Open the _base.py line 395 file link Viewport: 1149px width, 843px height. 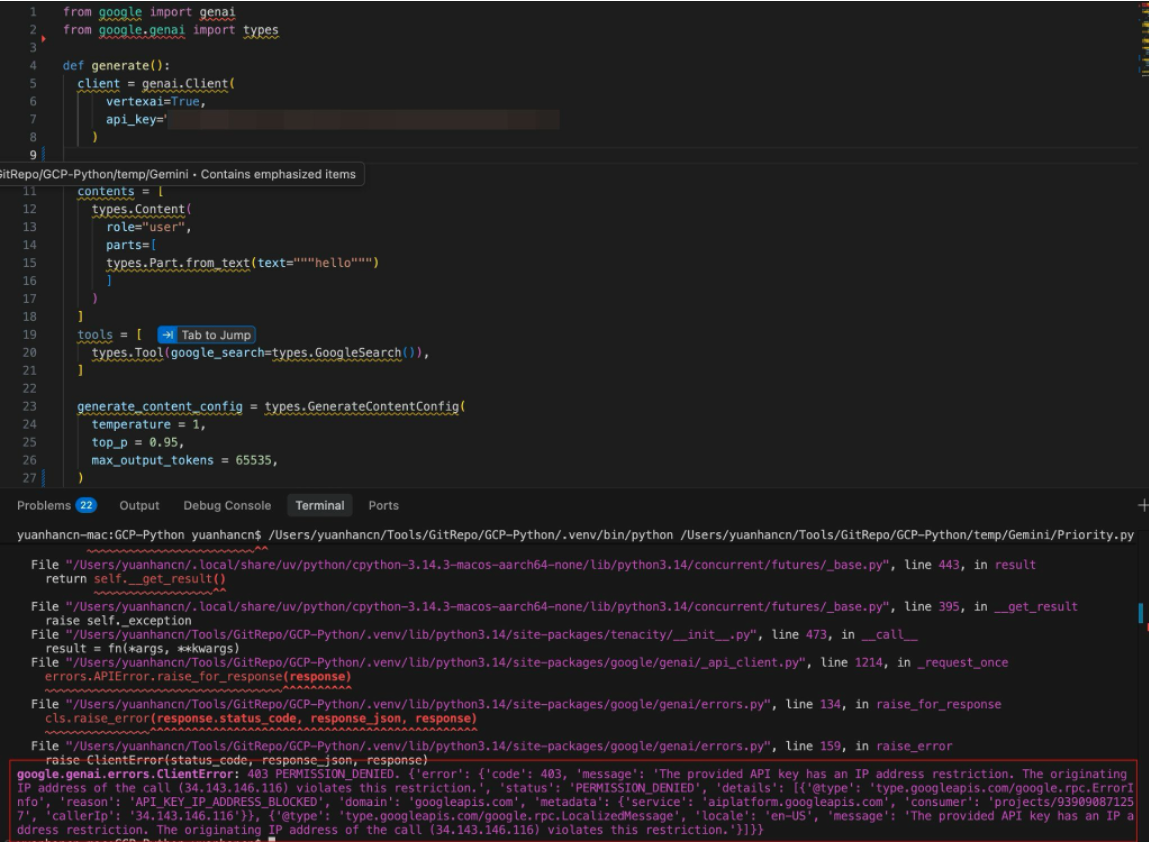point(478,607)
